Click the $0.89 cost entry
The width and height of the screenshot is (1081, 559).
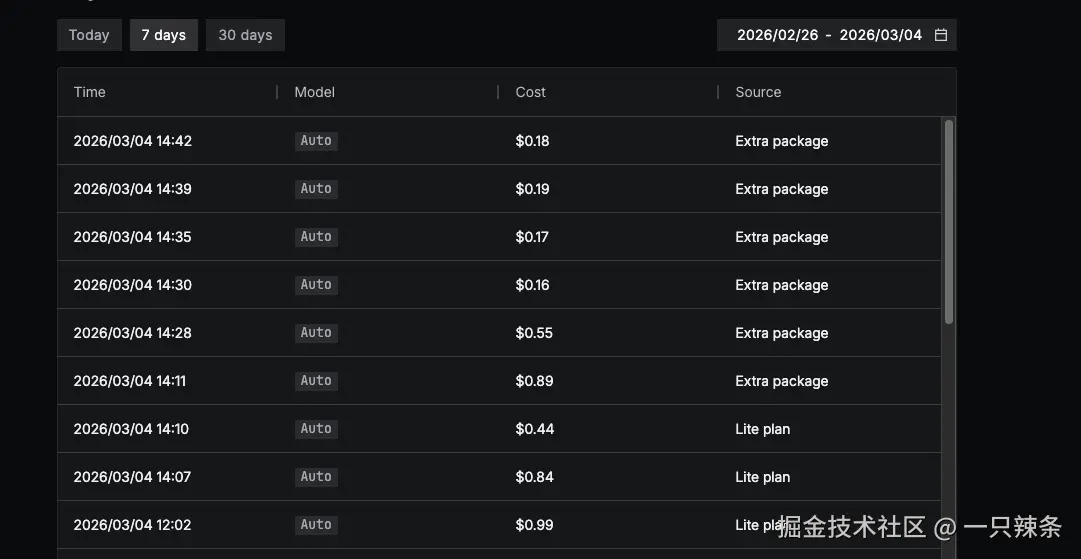tap(534, 381)
